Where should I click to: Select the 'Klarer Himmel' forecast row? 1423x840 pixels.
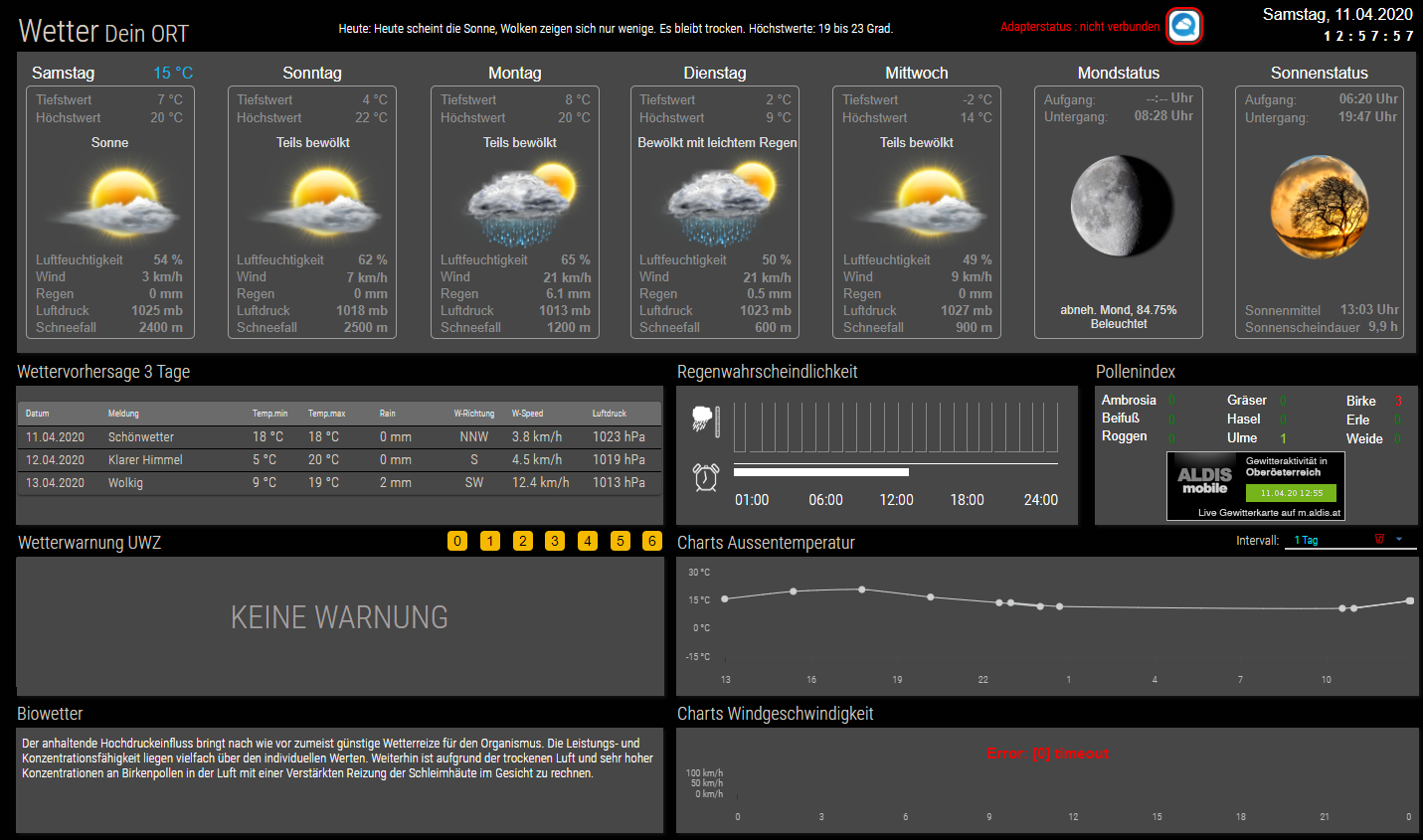(339, 459)
